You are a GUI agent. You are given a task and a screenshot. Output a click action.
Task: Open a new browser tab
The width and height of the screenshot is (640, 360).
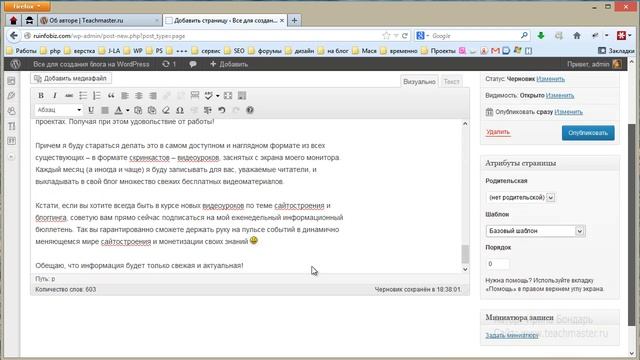294,20
